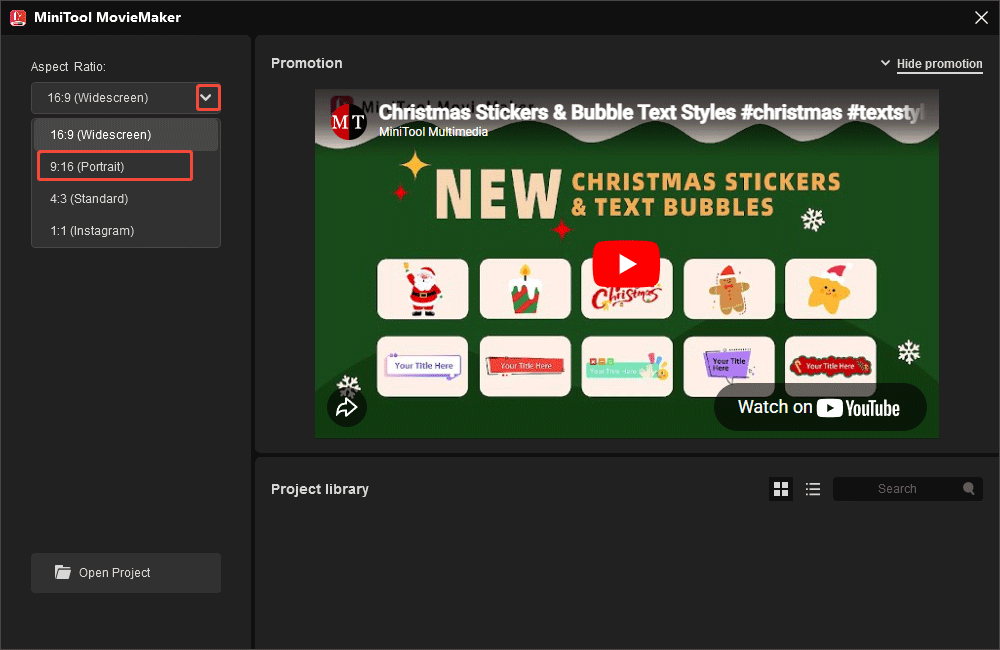Open the Christmas Stickers video title
Viewport: 1000px width, 650px height.
(x=651, y=112)
